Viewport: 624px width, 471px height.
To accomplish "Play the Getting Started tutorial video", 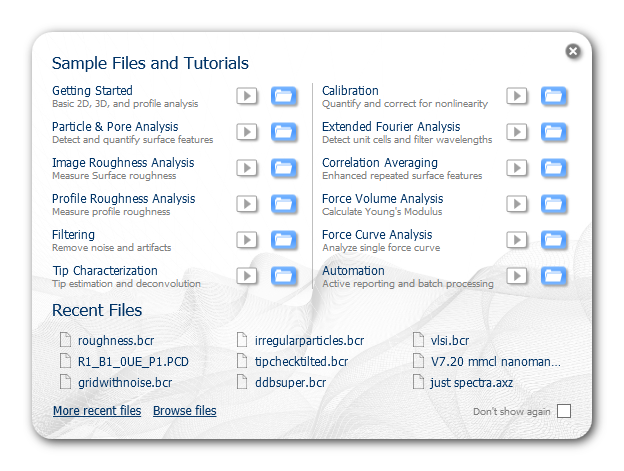I will (247, 96).
